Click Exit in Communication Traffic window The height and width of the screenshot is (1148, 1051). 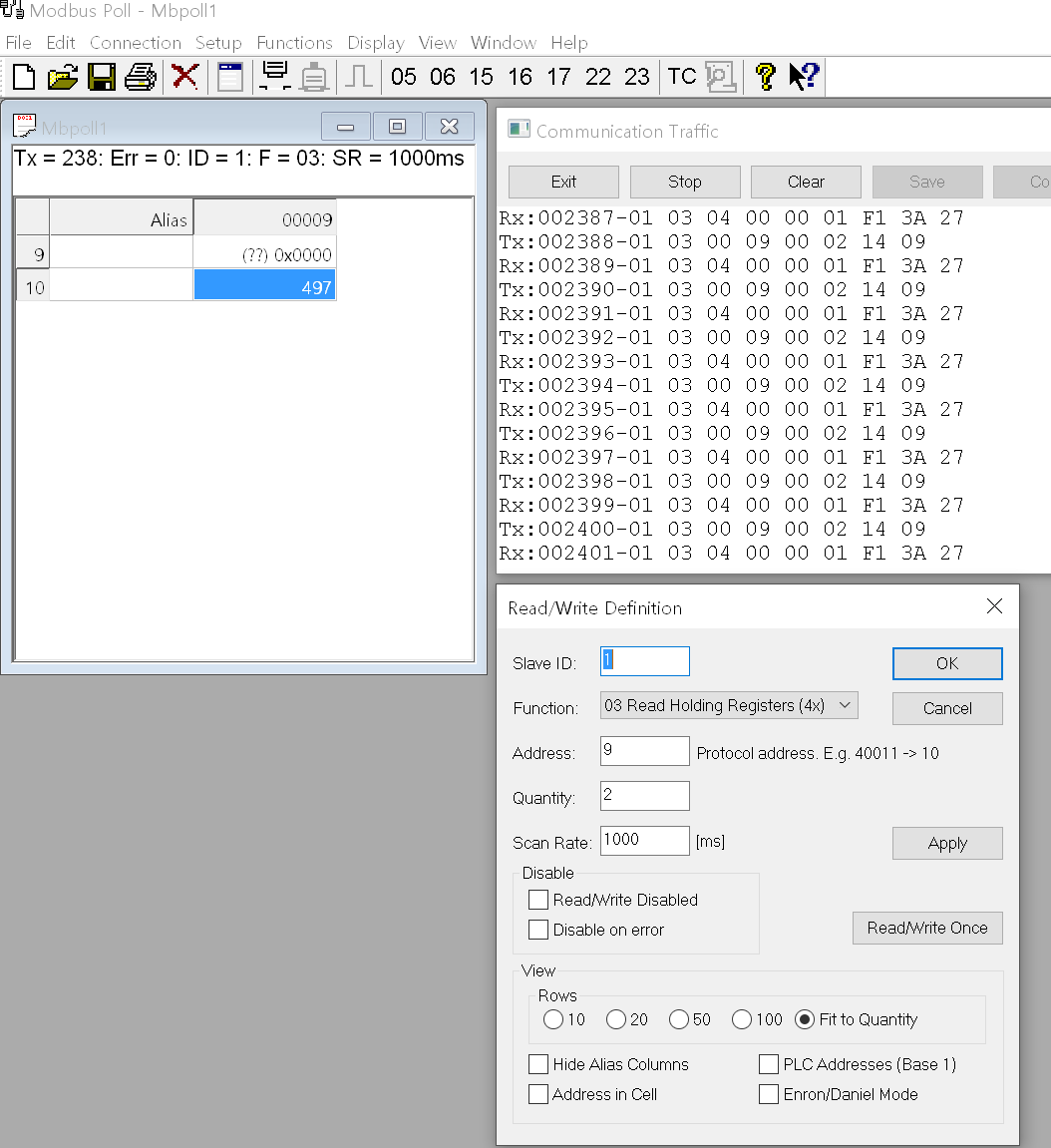[563, 182]
